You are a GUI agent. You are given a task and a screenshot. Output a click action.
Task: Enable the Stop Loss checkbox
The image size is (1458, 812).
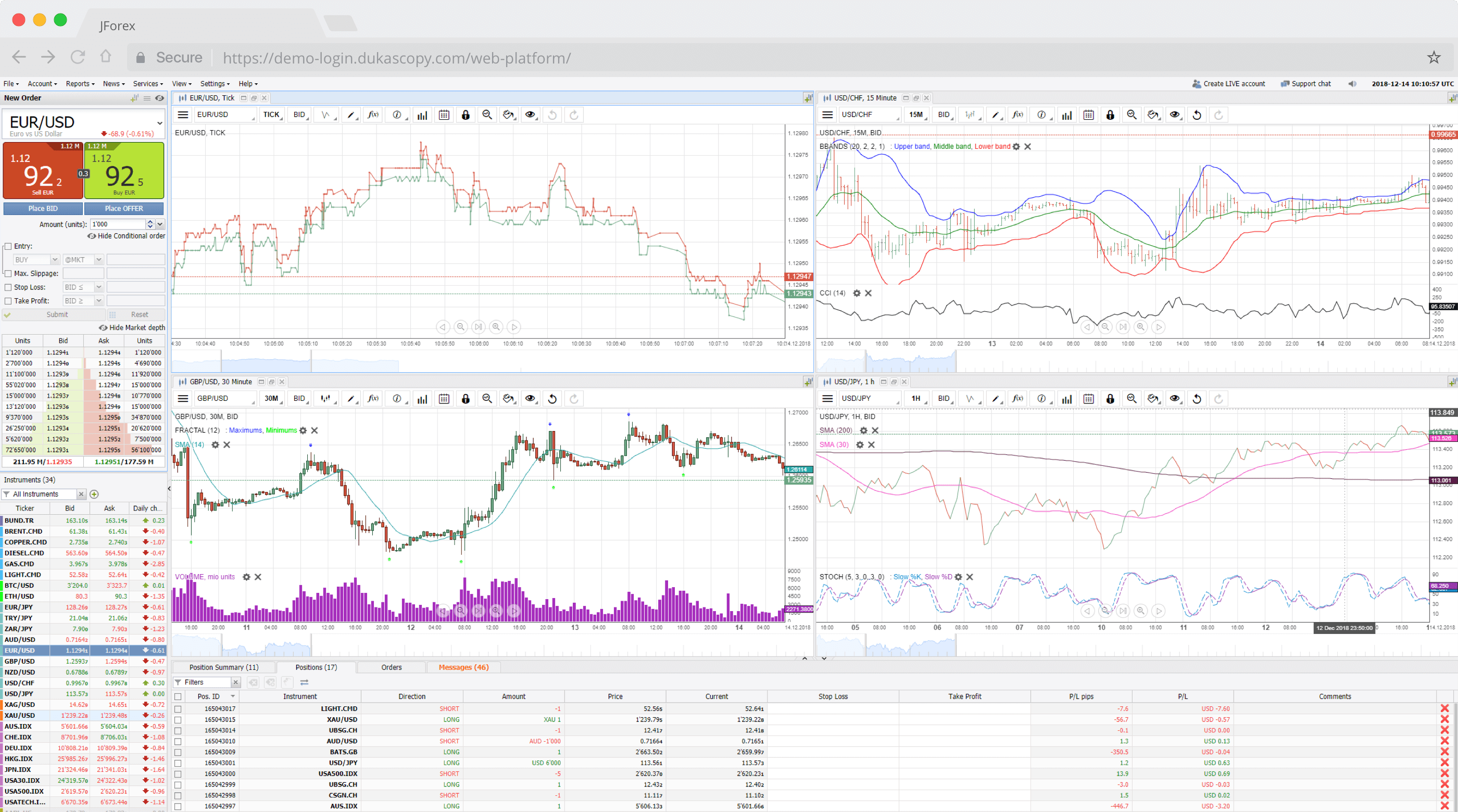tap(8, 287)
